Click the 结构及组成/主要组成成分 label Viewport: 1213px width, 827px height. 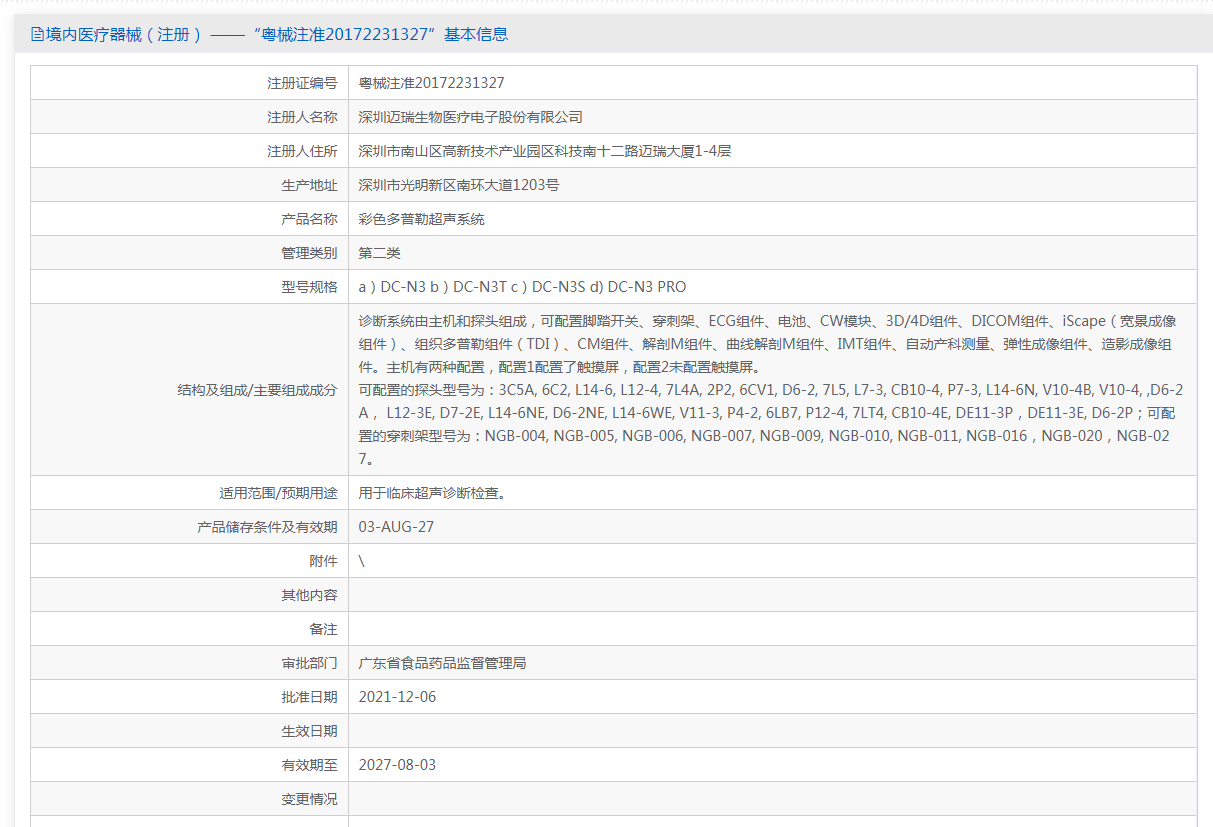point(257,390)
